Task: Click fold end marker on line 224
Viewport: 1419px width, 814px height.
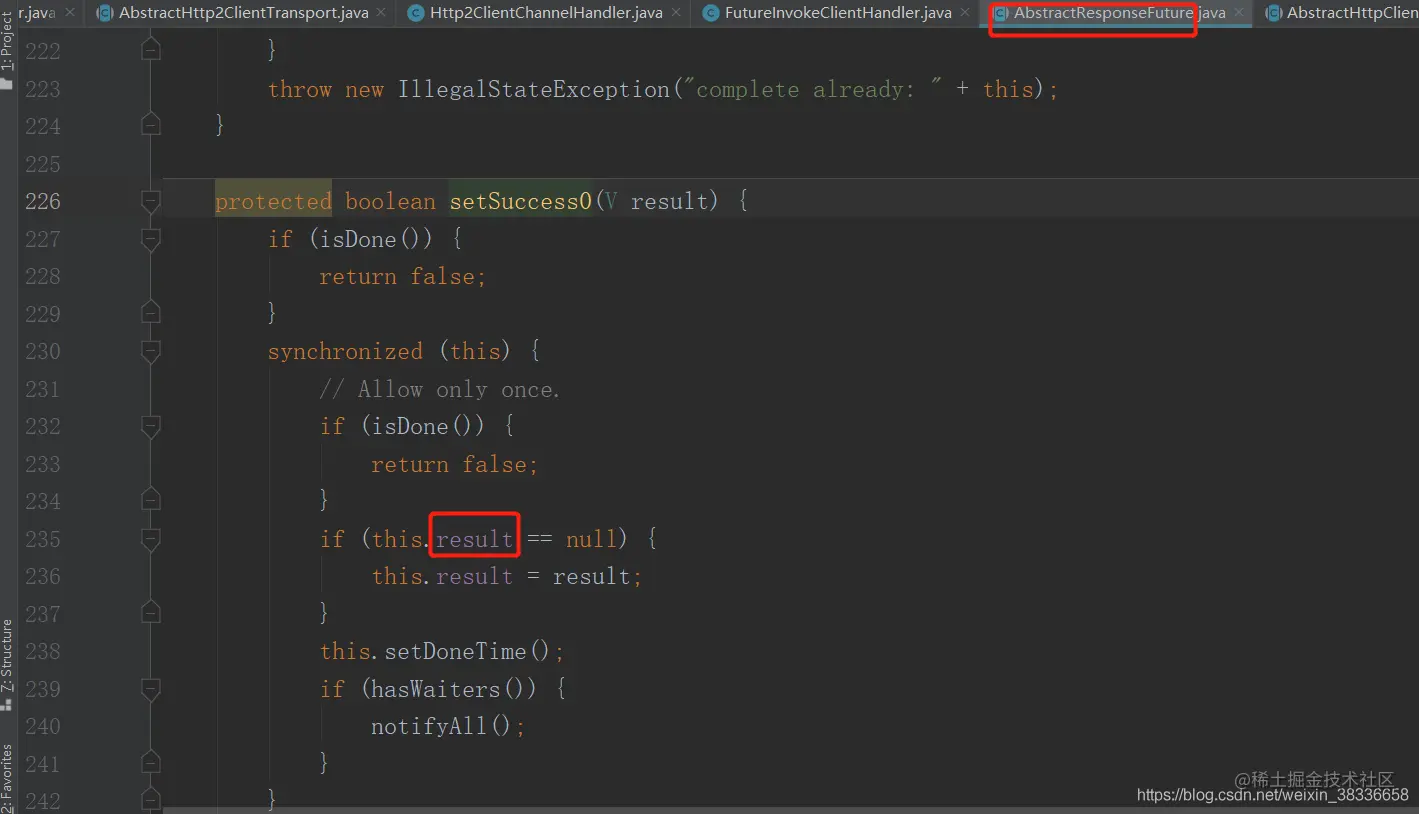Action: [151, 124]
